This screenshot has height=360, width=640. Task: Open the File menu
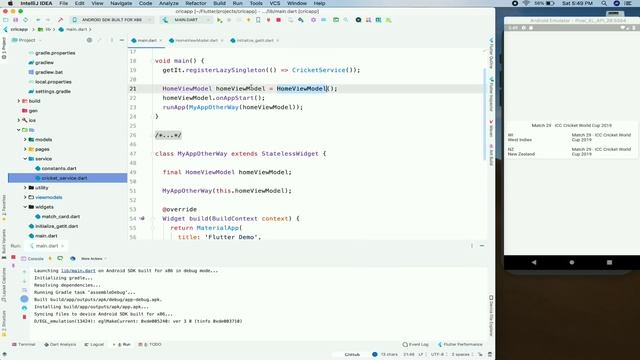tap(64, 3)
